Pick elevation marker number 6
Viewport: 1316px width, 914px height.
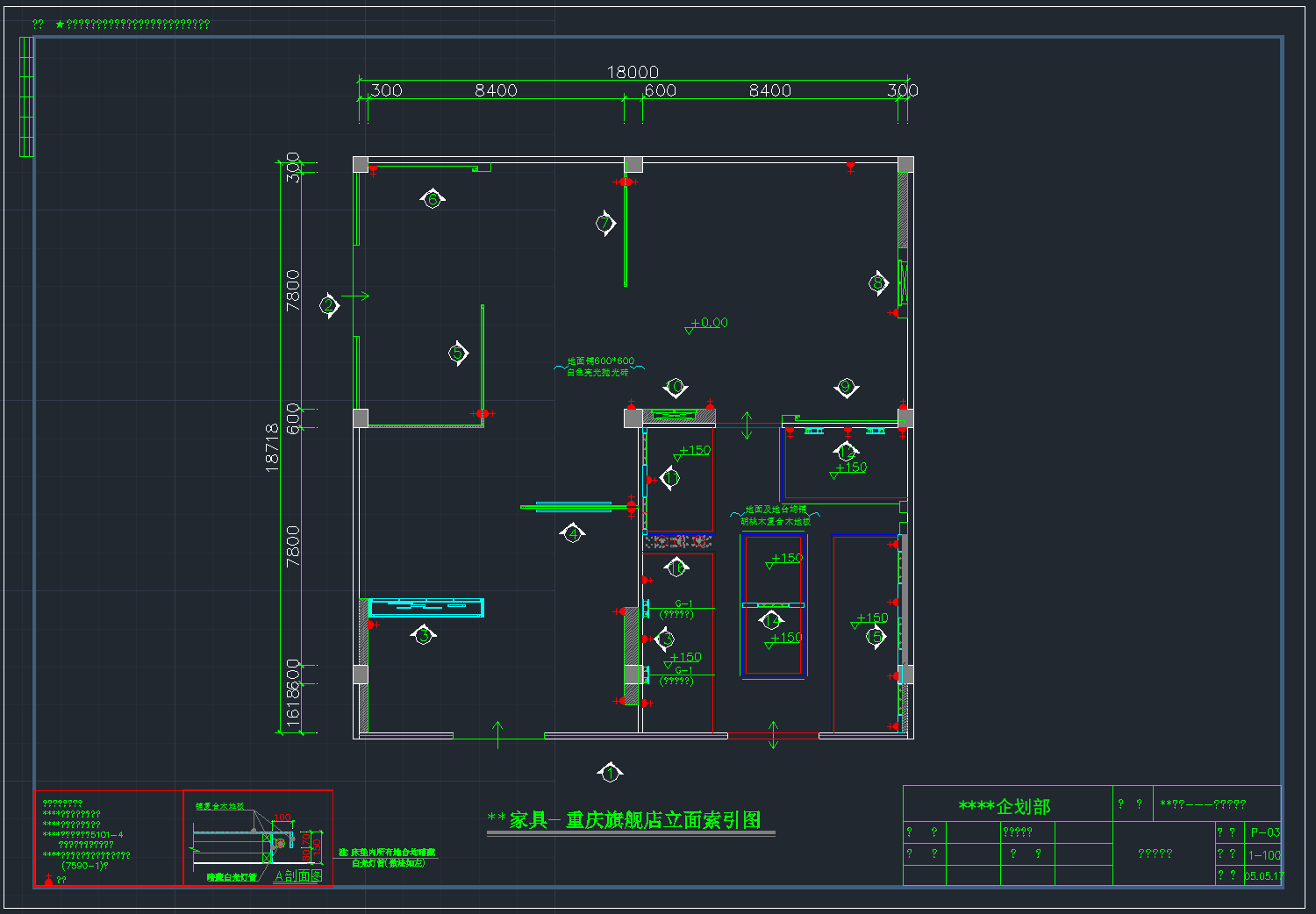[433, 199]
